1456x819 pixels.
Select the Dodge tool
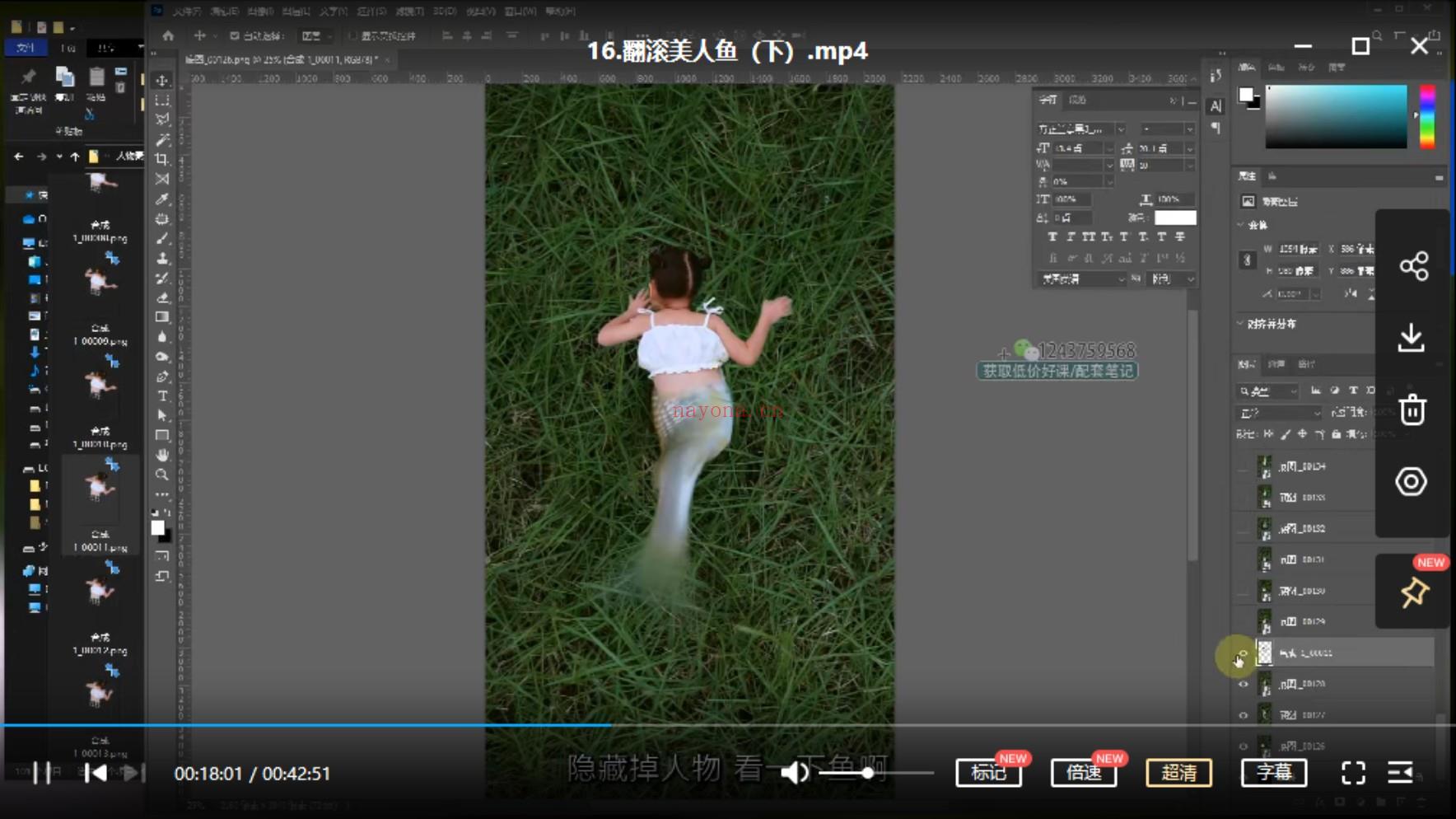click(x=162, y=357)
